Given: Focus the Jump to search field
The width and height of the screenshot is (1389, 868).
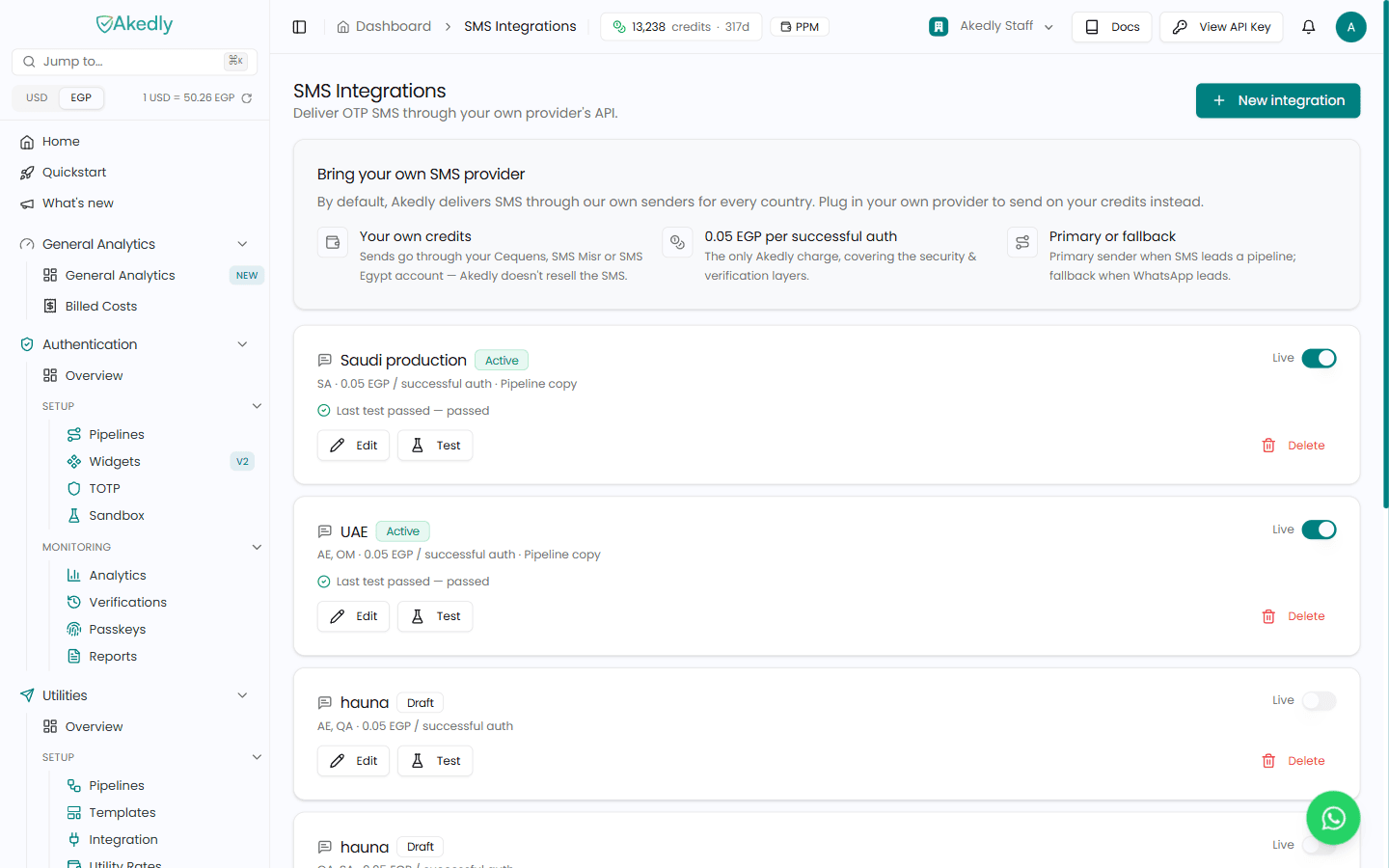Looking at the screenshot, I should [x=135, y=62].
